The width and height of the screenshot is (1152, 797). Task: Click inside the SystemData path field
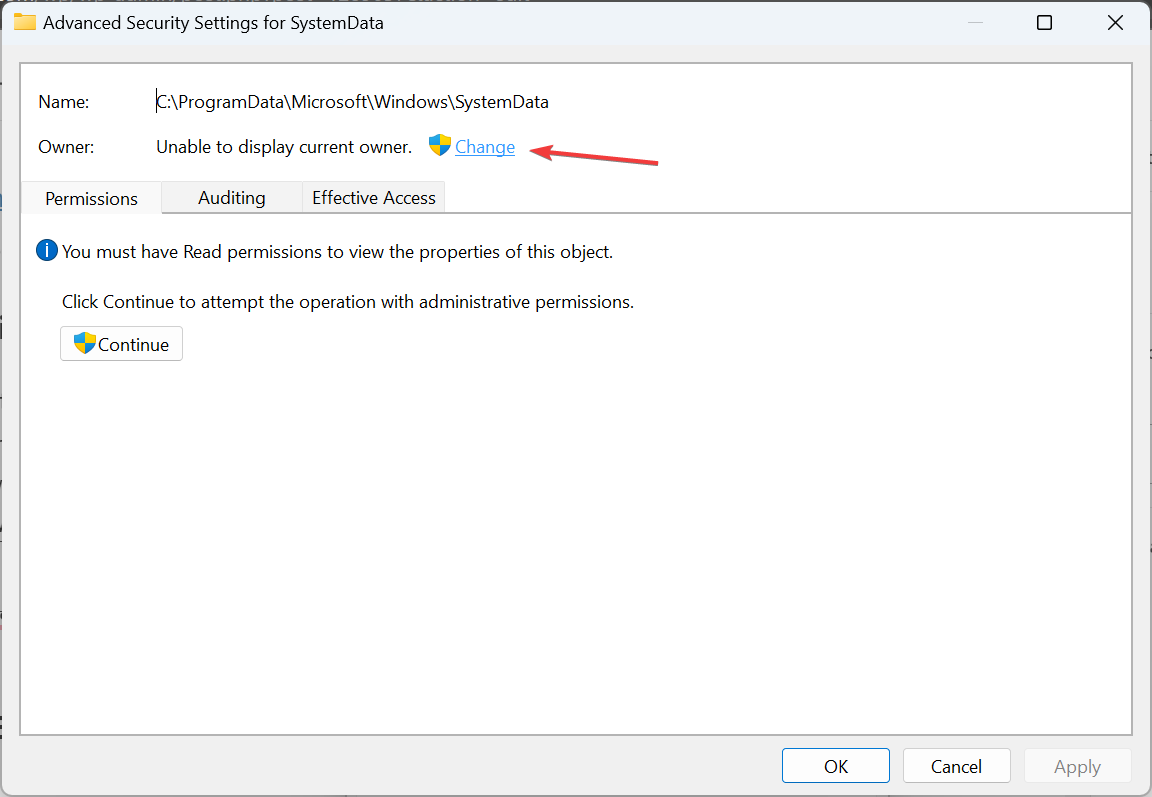tap(353, 101)
